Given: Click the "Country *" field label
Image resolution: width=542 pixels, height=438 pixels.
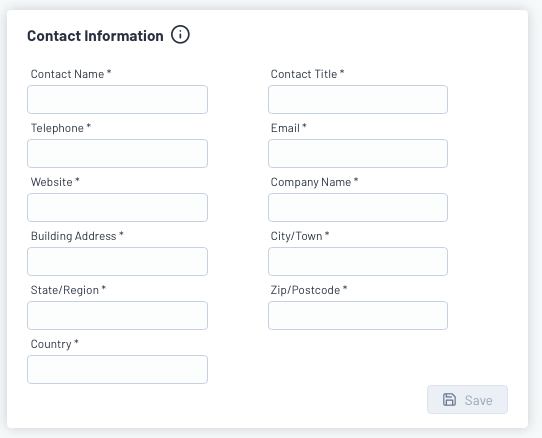Looking at the screenshot, I should pyautogui.click(x=55, y=344).
